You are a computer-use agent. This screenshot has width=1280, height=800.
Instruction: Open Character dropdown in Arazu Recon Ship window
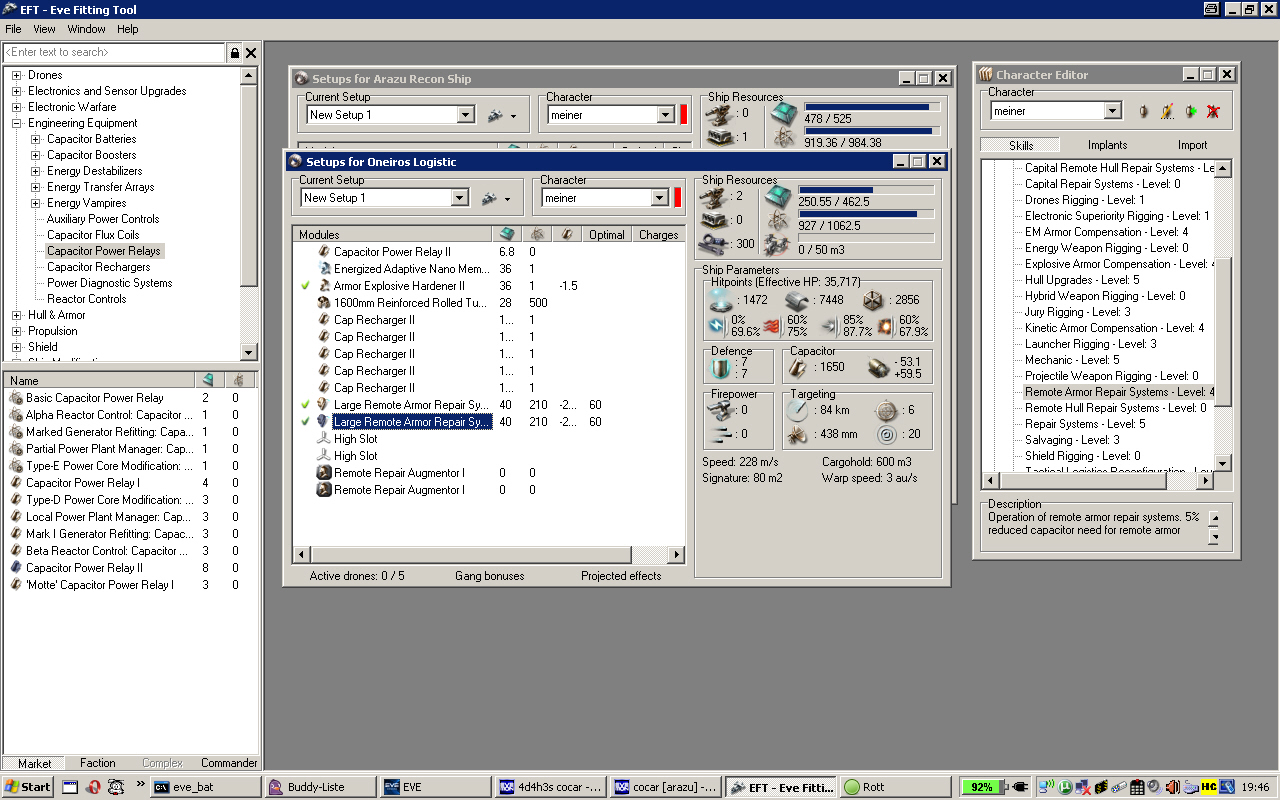666,115
